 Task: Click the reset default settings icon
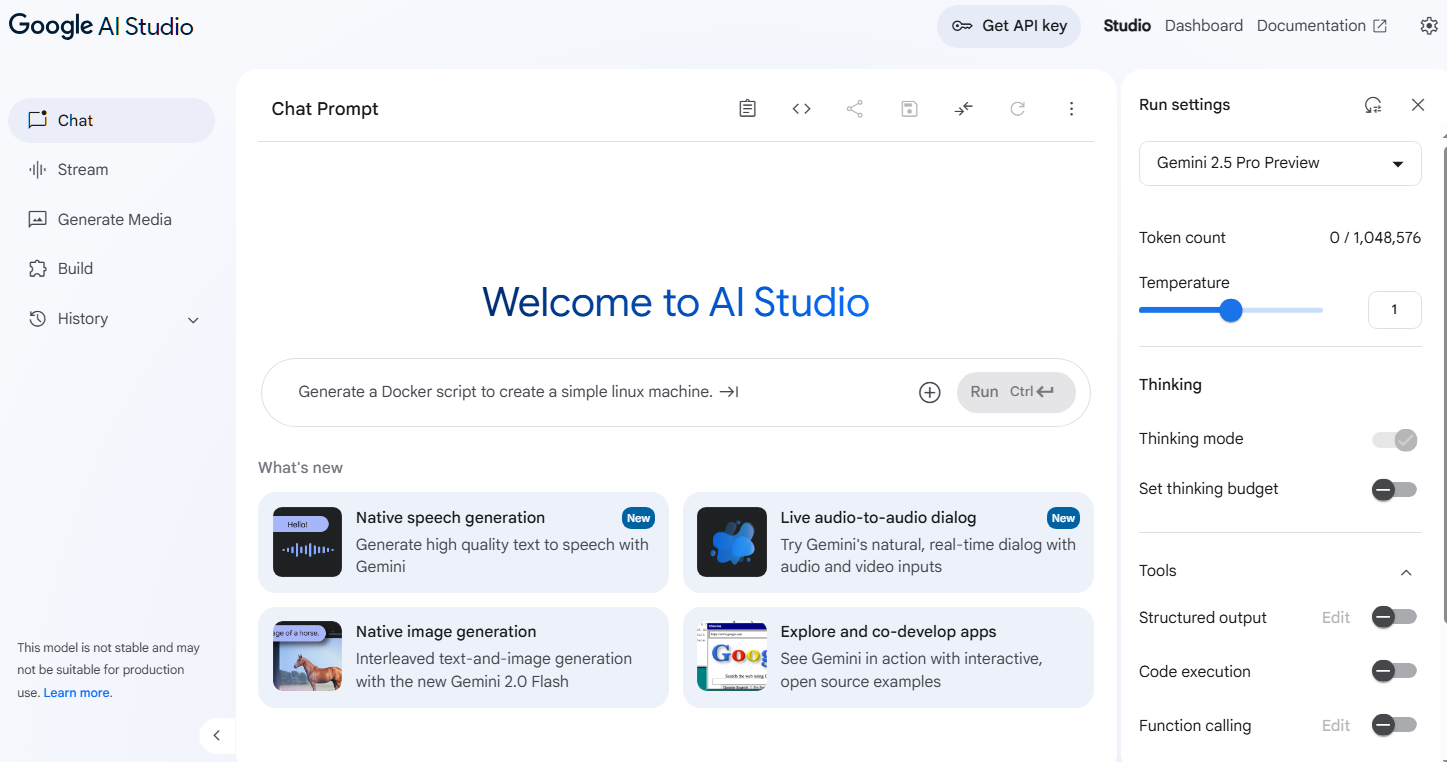pyautogui.click(x=1373, y=105)
